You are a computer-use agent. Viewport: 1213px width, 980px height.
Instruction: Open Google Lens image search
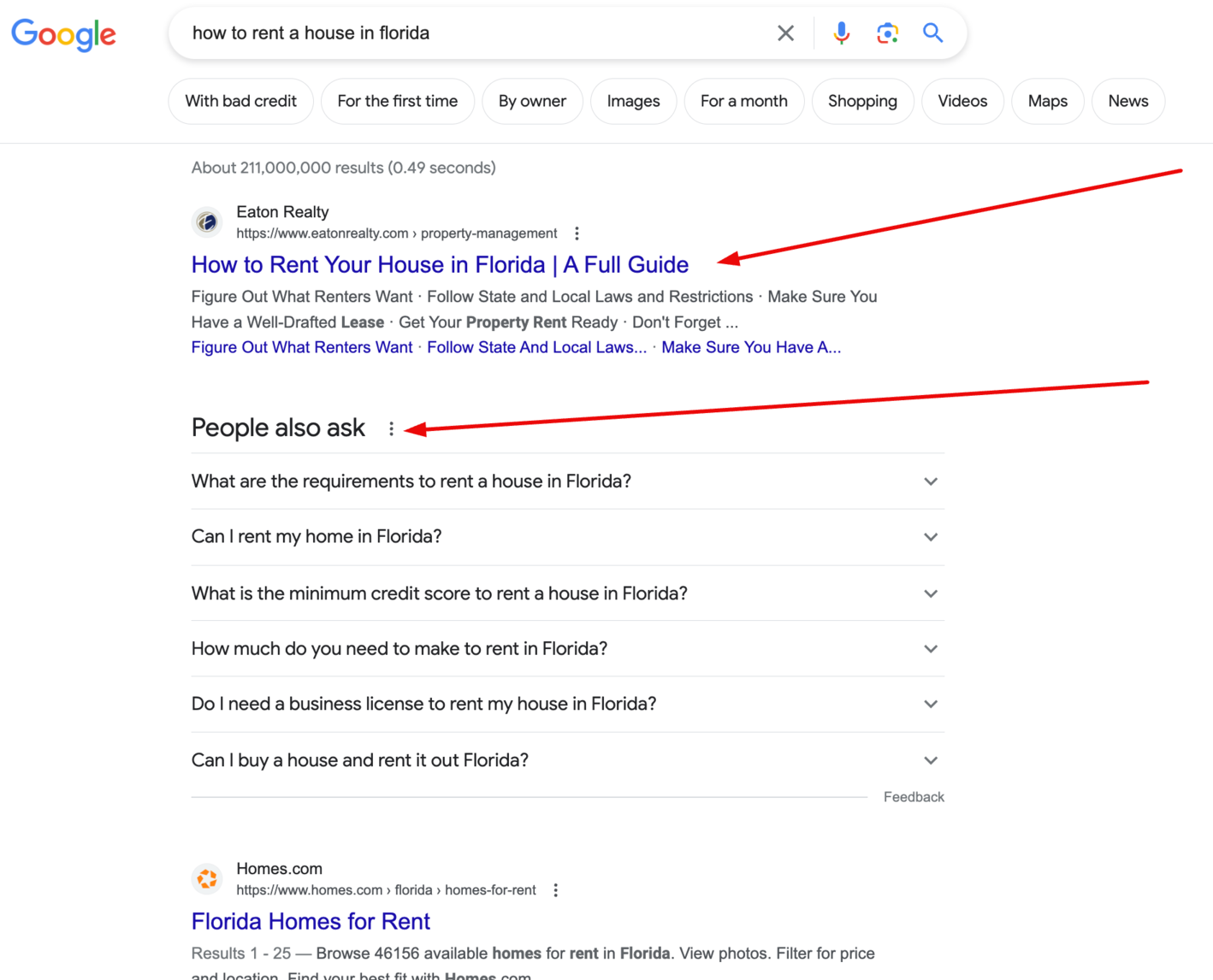(x=887, y=32)
